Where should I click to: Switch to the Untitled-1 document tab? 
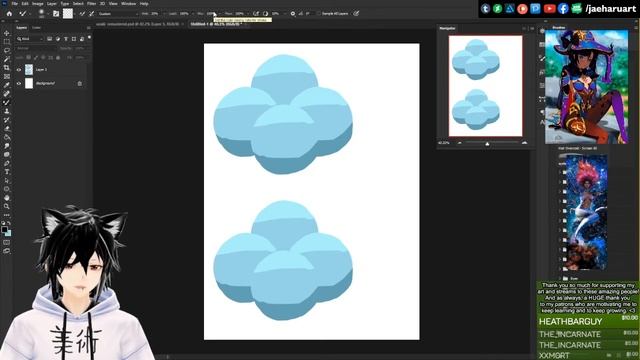coord(215,24)
